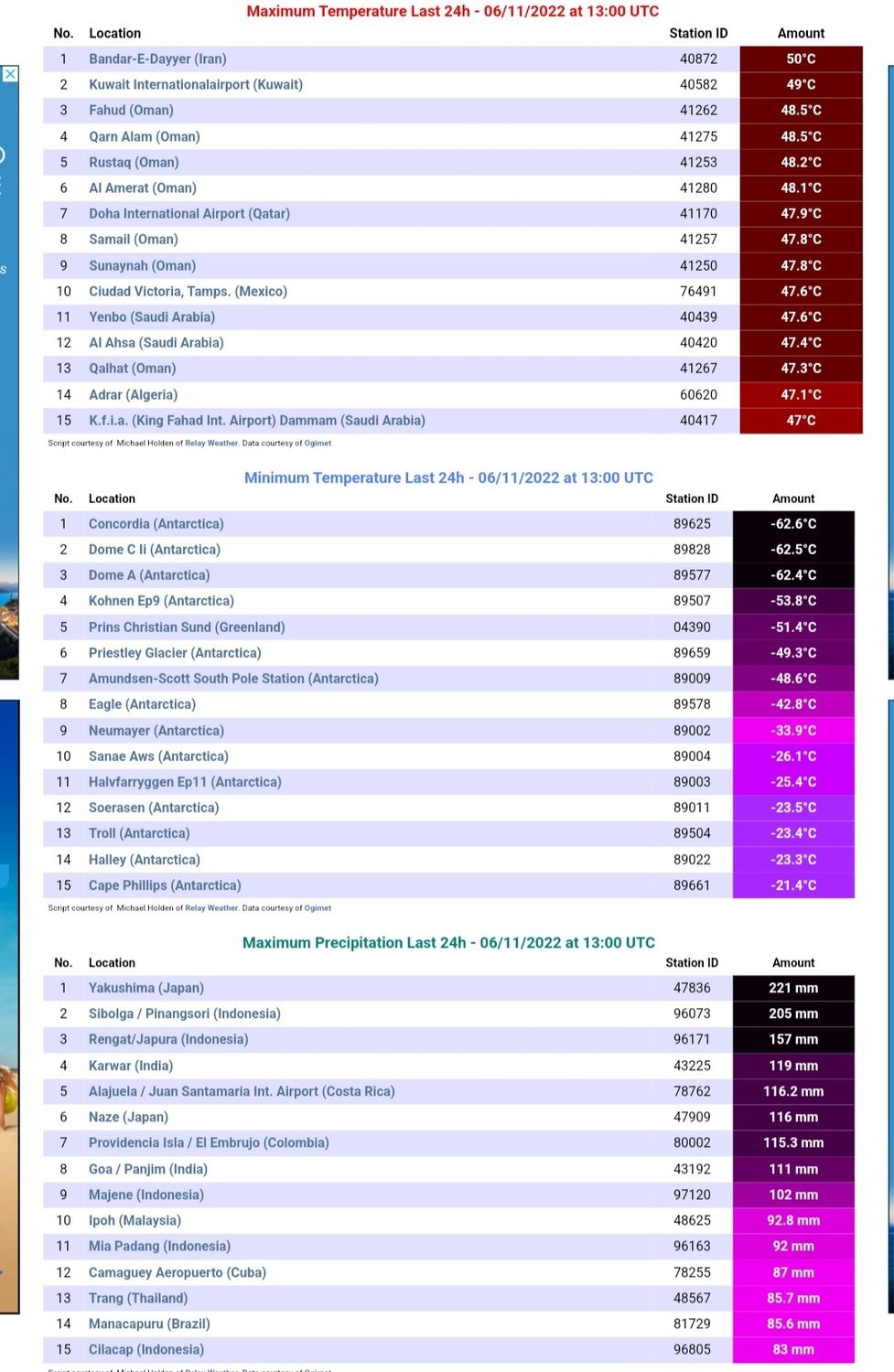Open Ogimet link under Maximum Temperature table

click(x=318, y=444)
